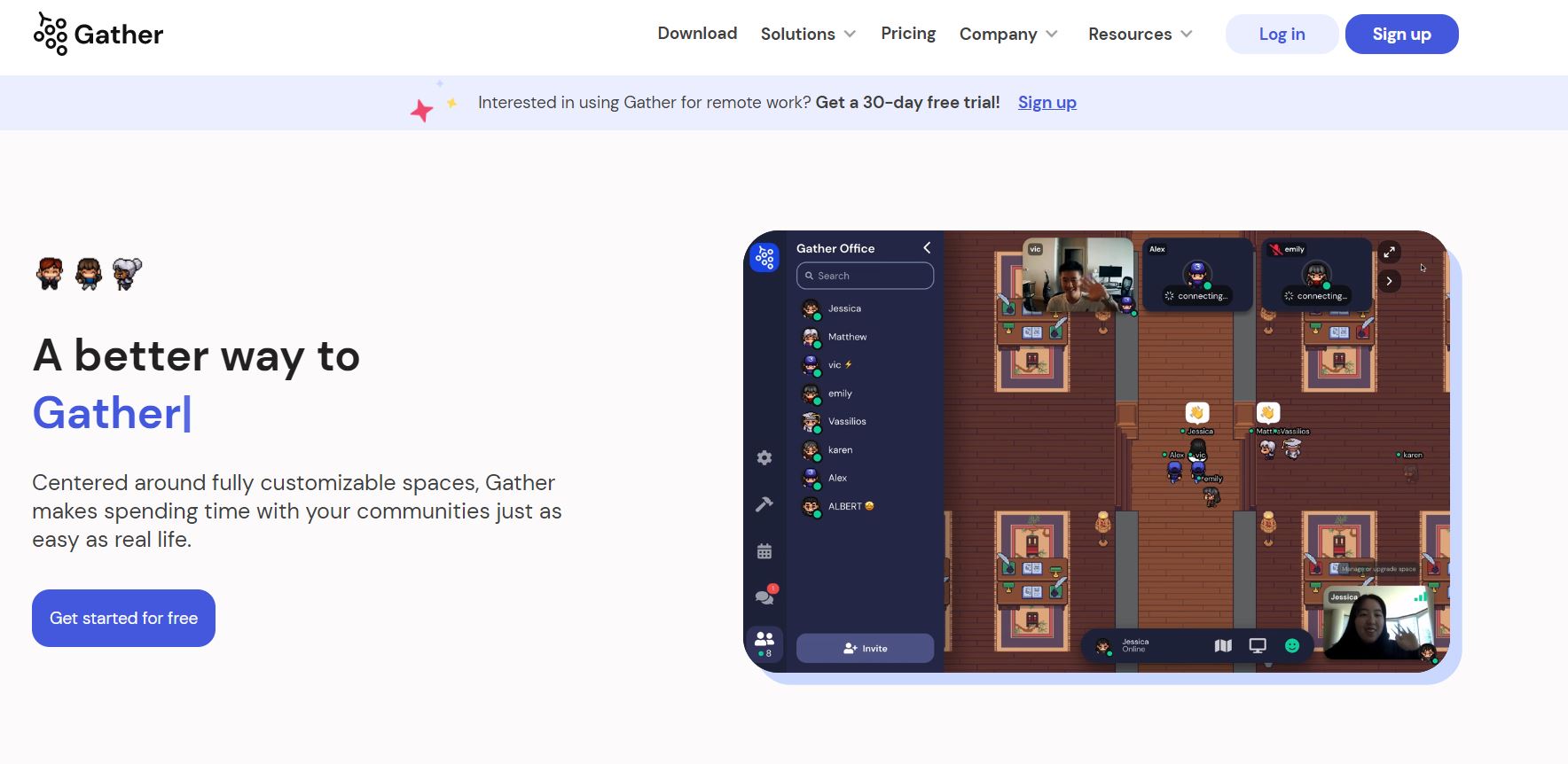
Task: Open settings gear in app sidebar
Action: pos(764,457)
